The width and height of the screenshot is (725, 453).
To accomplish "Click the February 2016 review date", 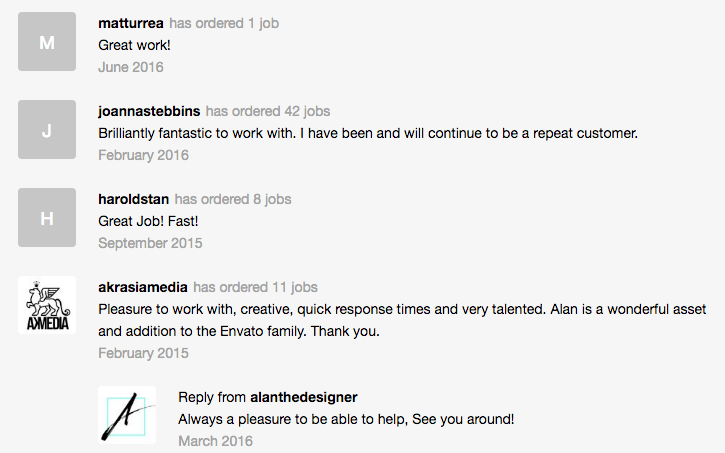I will [143, 155].
